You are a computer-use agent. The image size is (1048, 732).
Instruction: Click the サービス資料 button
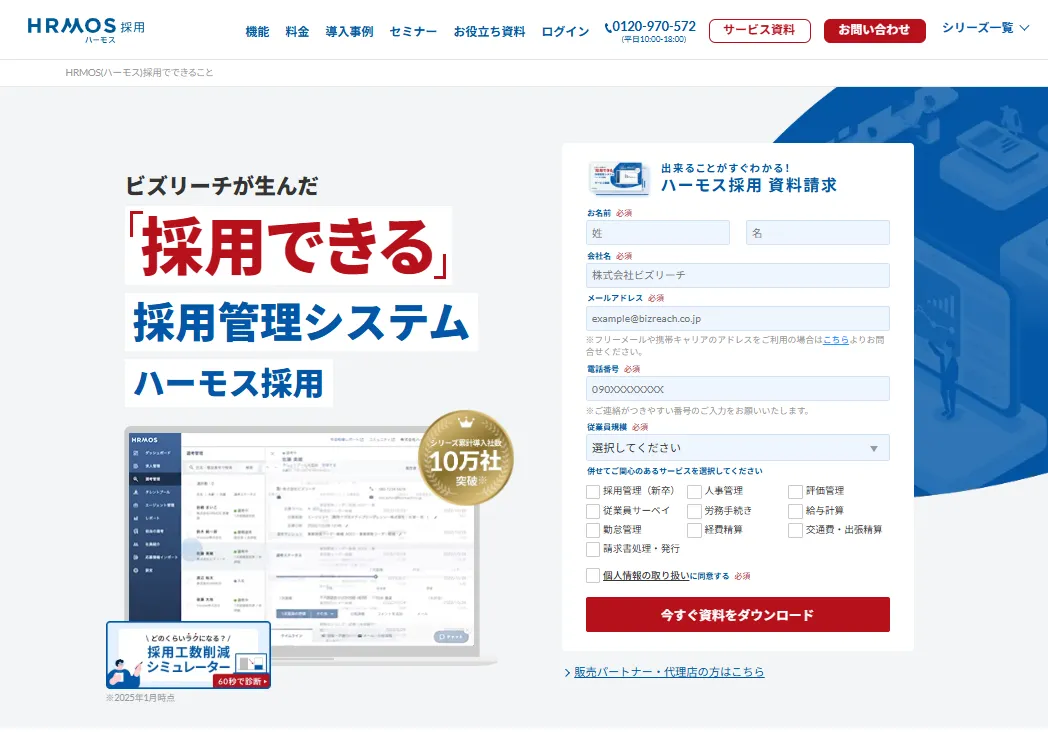click(759, 30)
